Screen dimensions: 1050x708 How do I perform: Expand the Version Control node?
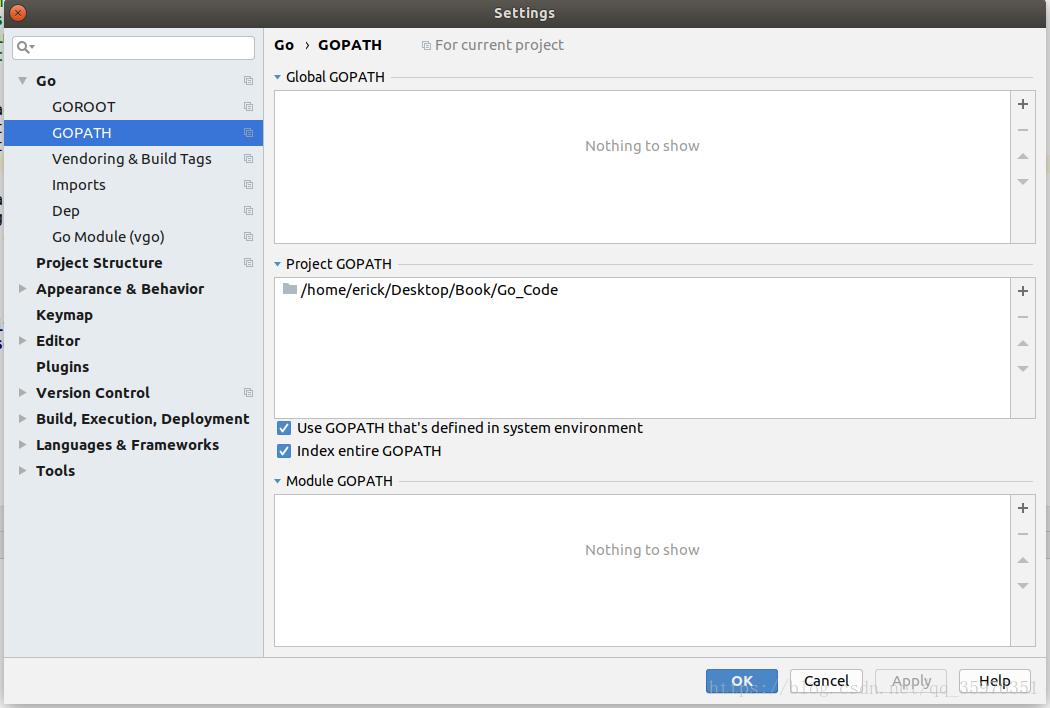tap(22, 393)
